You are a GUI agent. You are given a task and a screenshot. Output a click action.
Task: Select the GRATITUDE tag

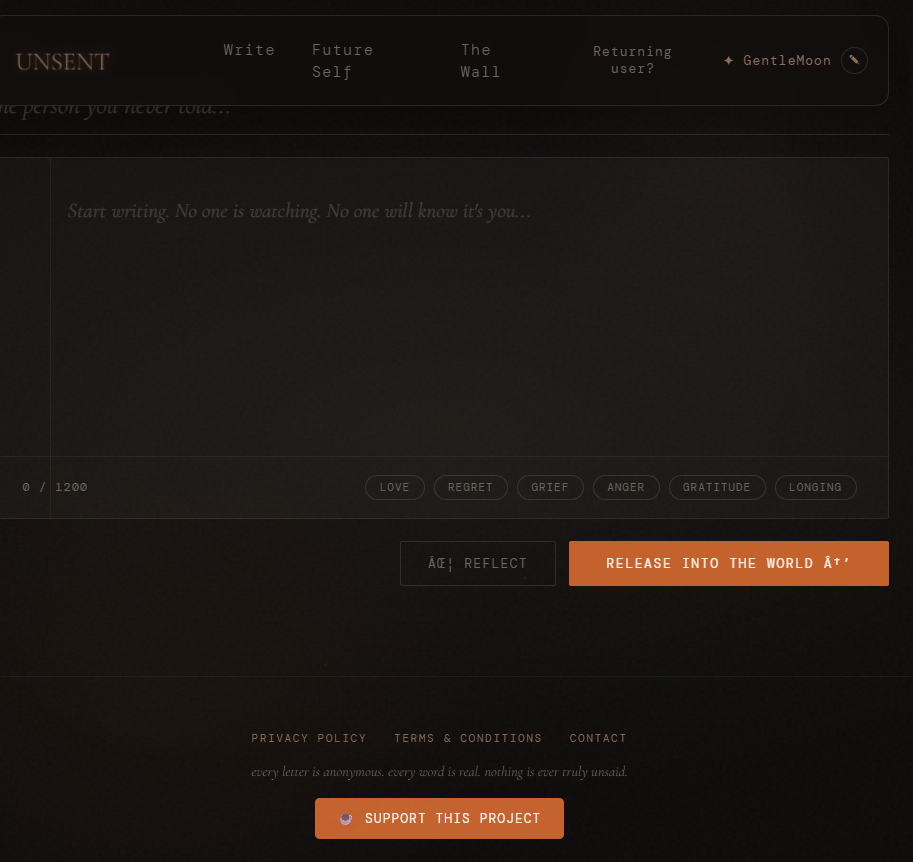(716, 487)
